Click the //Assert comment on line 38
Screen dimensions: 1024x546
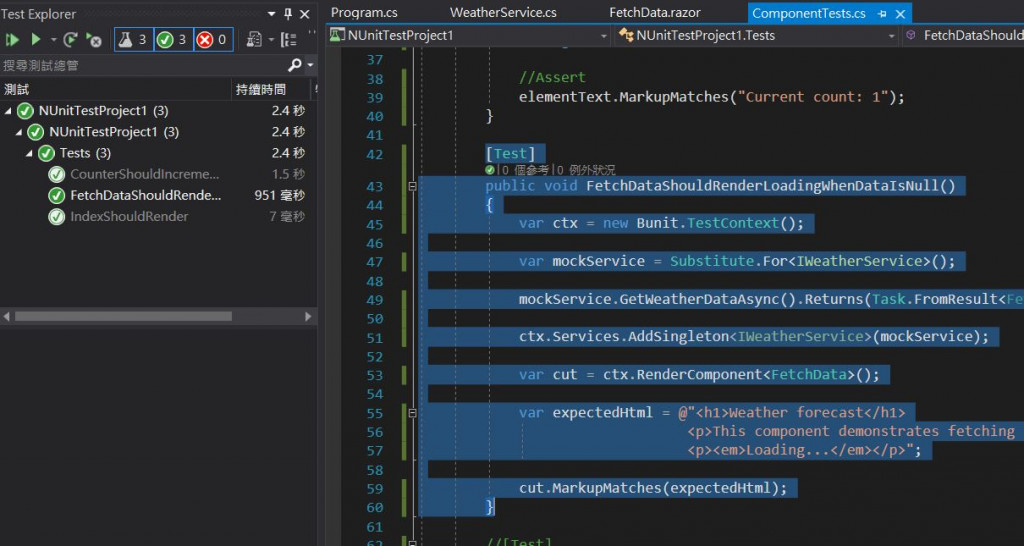point(552,78)
